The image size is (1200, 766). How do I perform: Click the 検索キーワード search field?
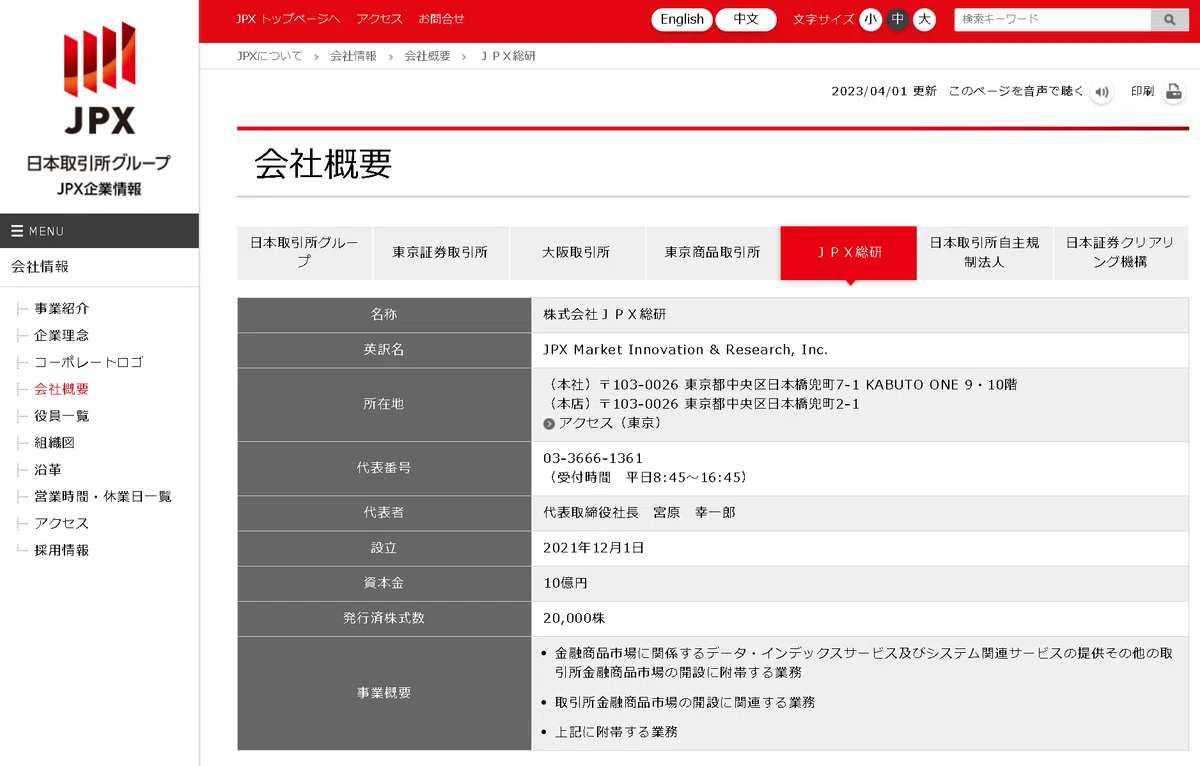click(x=1052, y=19)
